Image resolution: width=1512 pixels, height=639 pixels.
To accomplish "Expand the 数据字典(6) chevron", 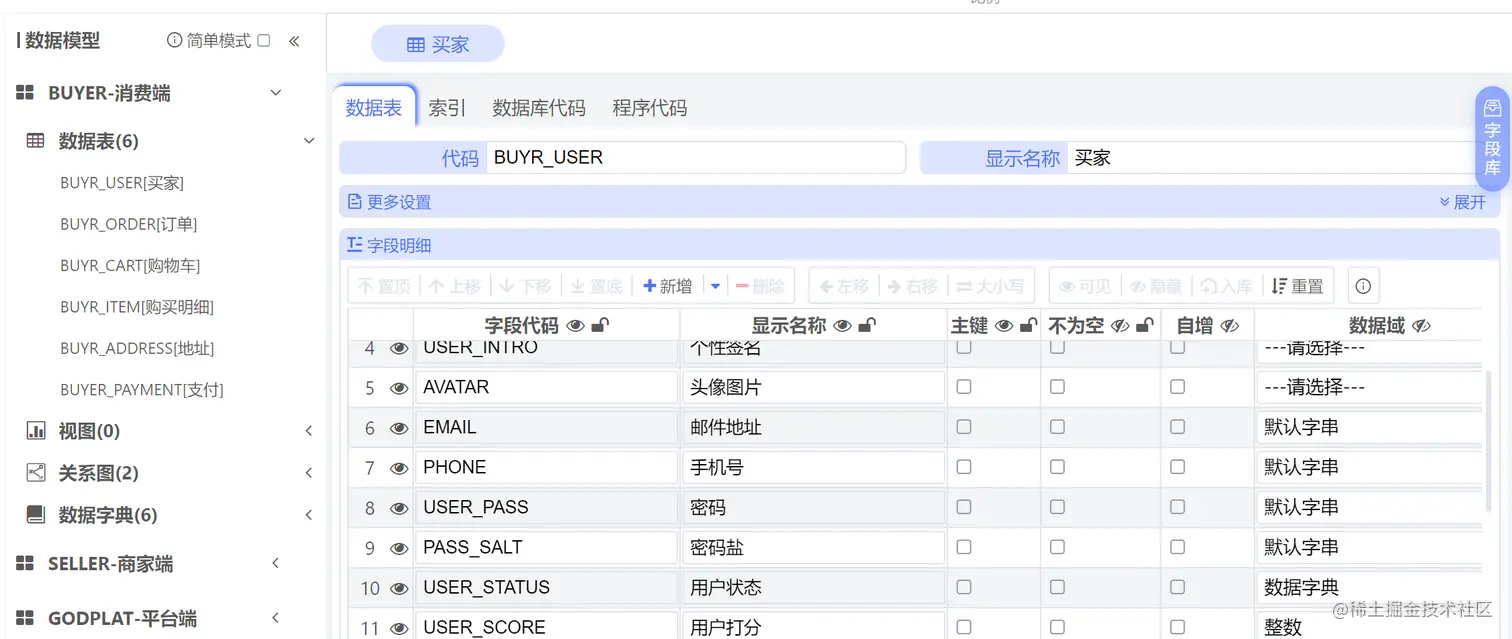I will click(x=308, y=515).
